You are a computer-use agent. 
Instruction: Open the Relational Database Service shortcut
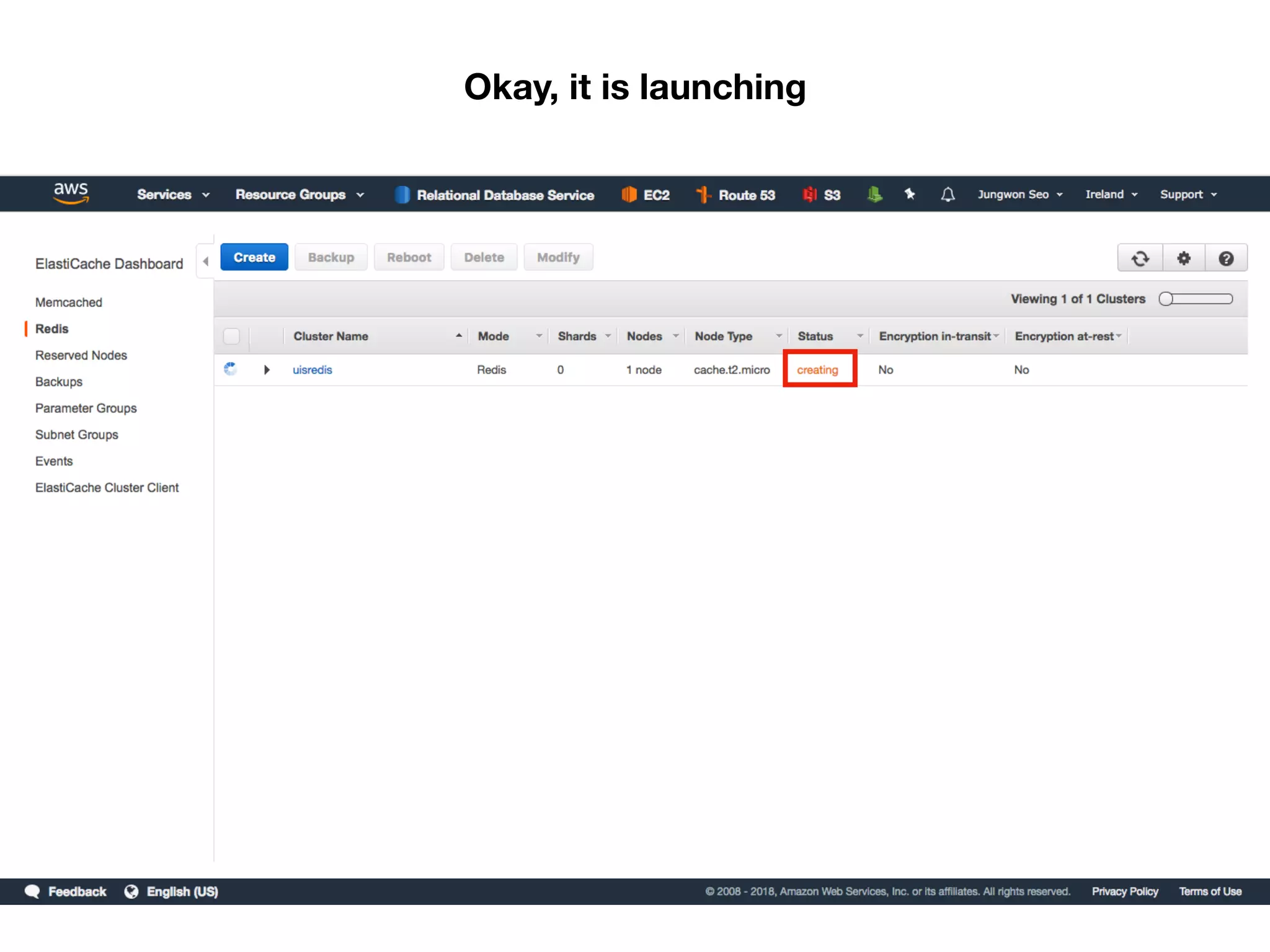494,195
